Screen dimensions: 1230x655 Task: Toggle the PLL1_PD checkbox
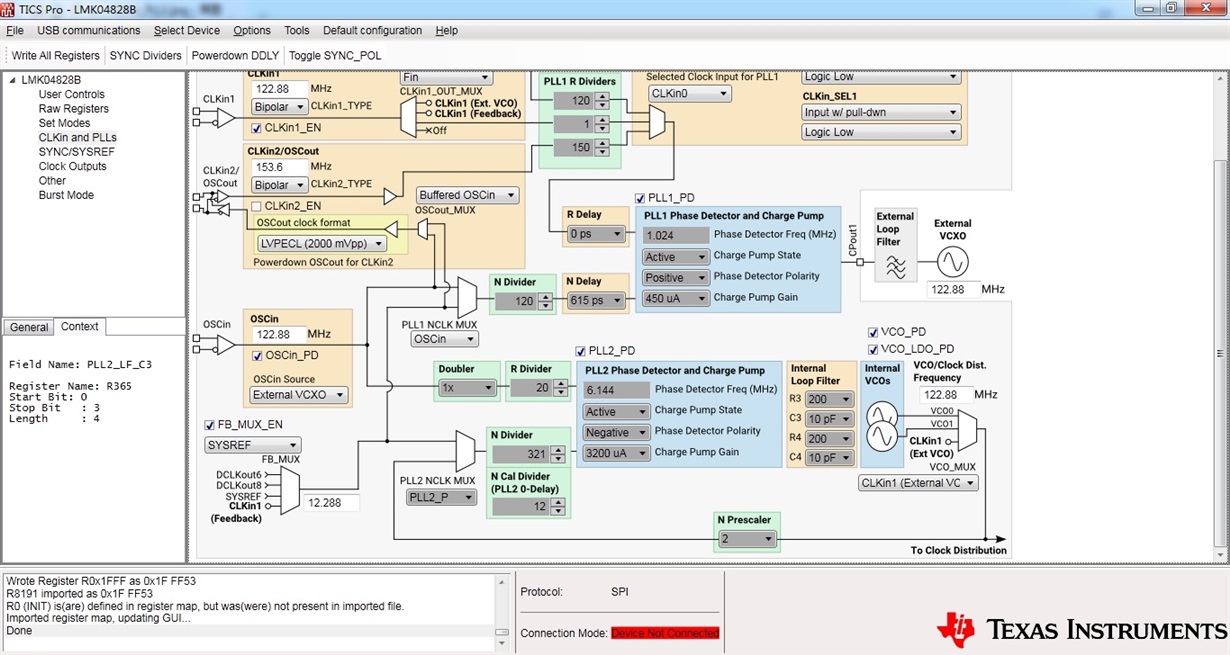click(x=640, y=198)
